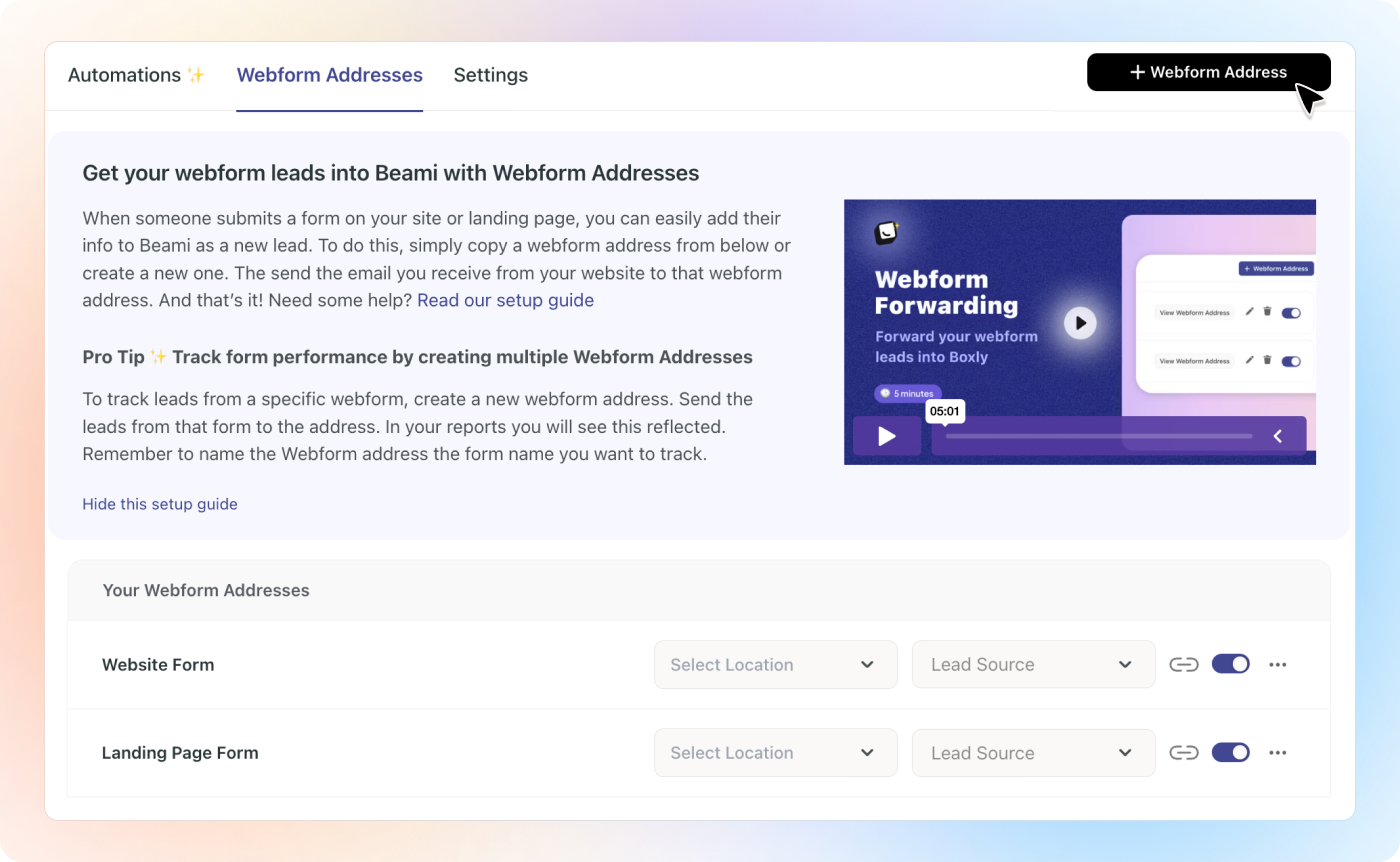Open the Settings tab
The height and width of the screenshot is (862, 1400).
[490, 75]
